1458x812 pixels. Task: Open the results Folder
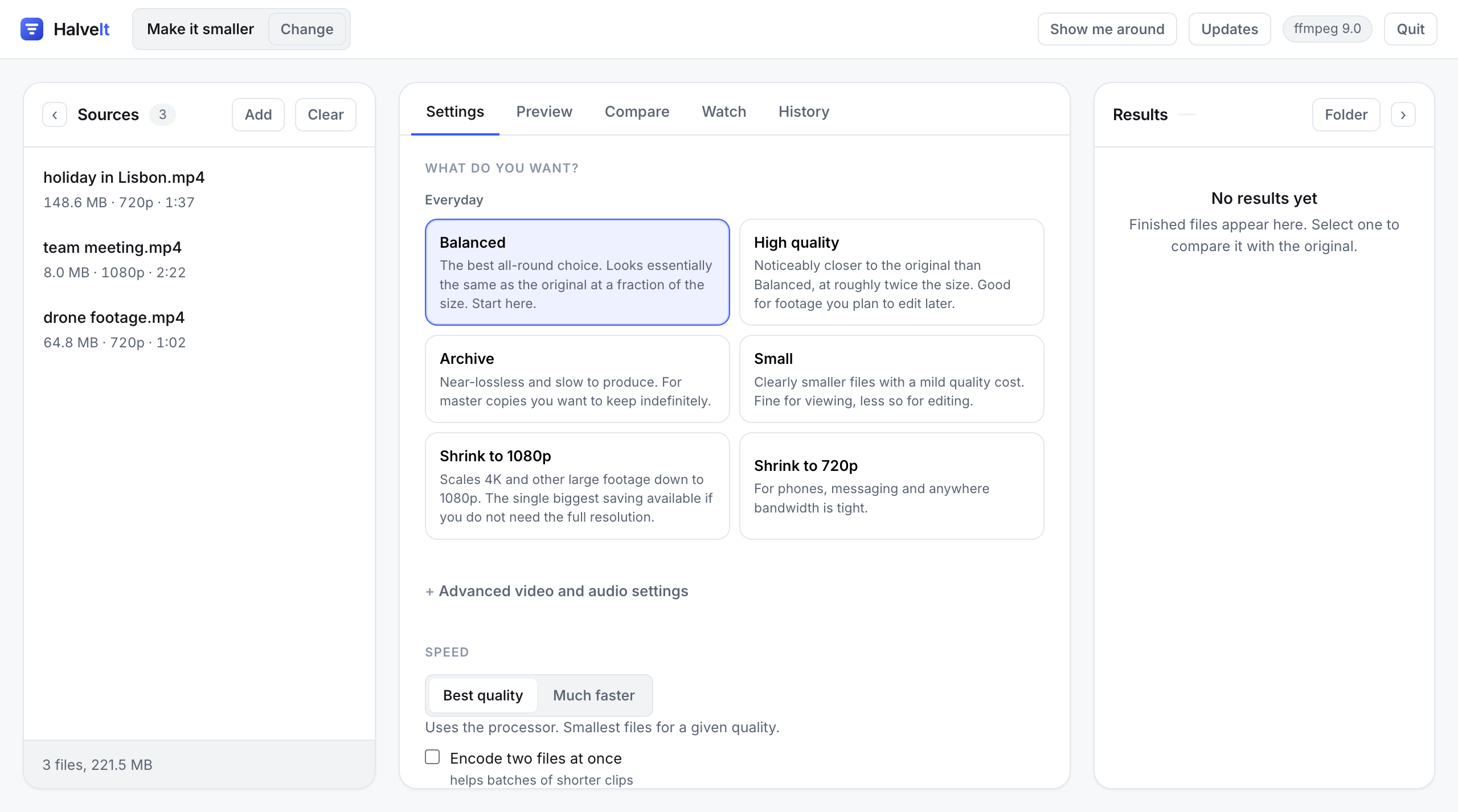(1346, 114)
